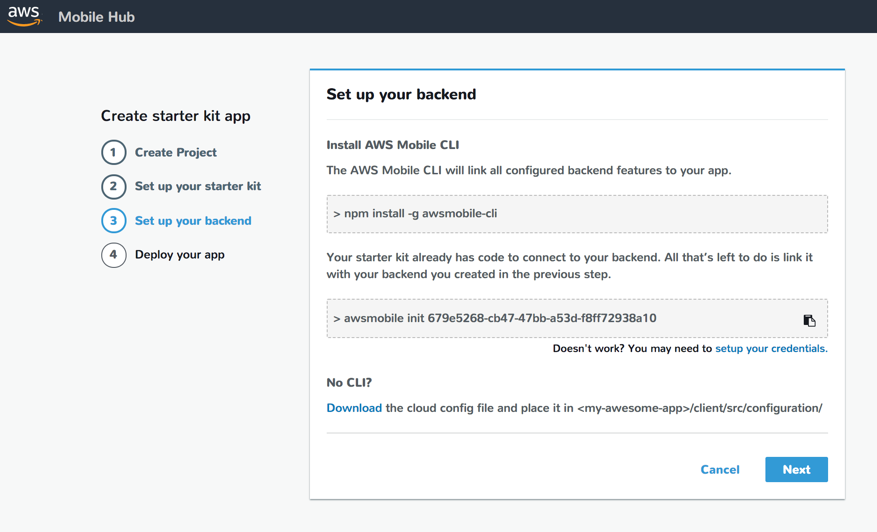Go to Set up your starter kit step

[x=198, y=186]
